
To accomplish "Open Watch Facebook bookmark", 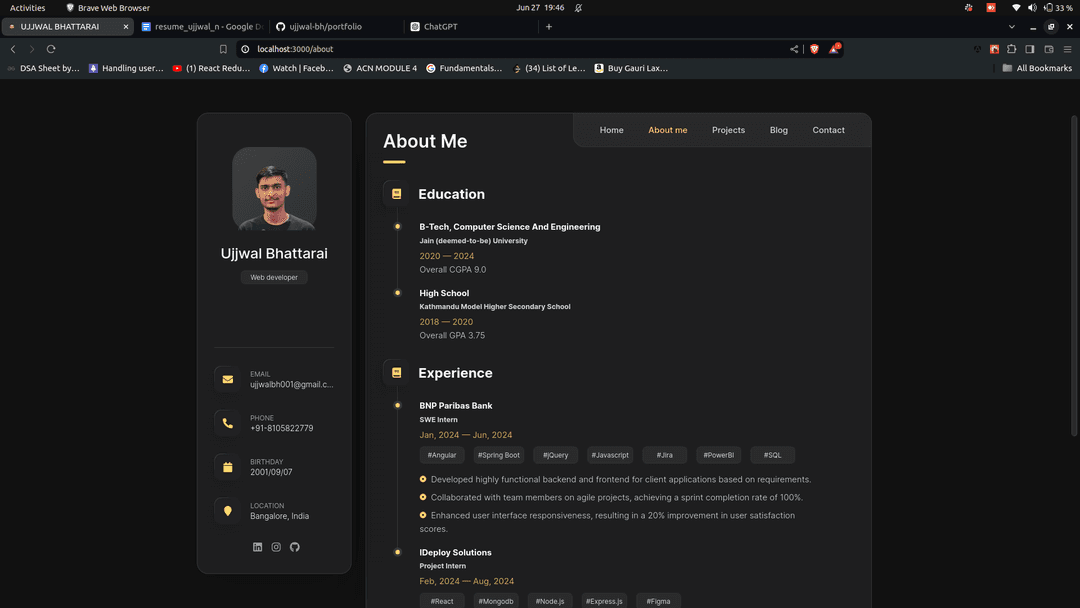I will point(296,68).
